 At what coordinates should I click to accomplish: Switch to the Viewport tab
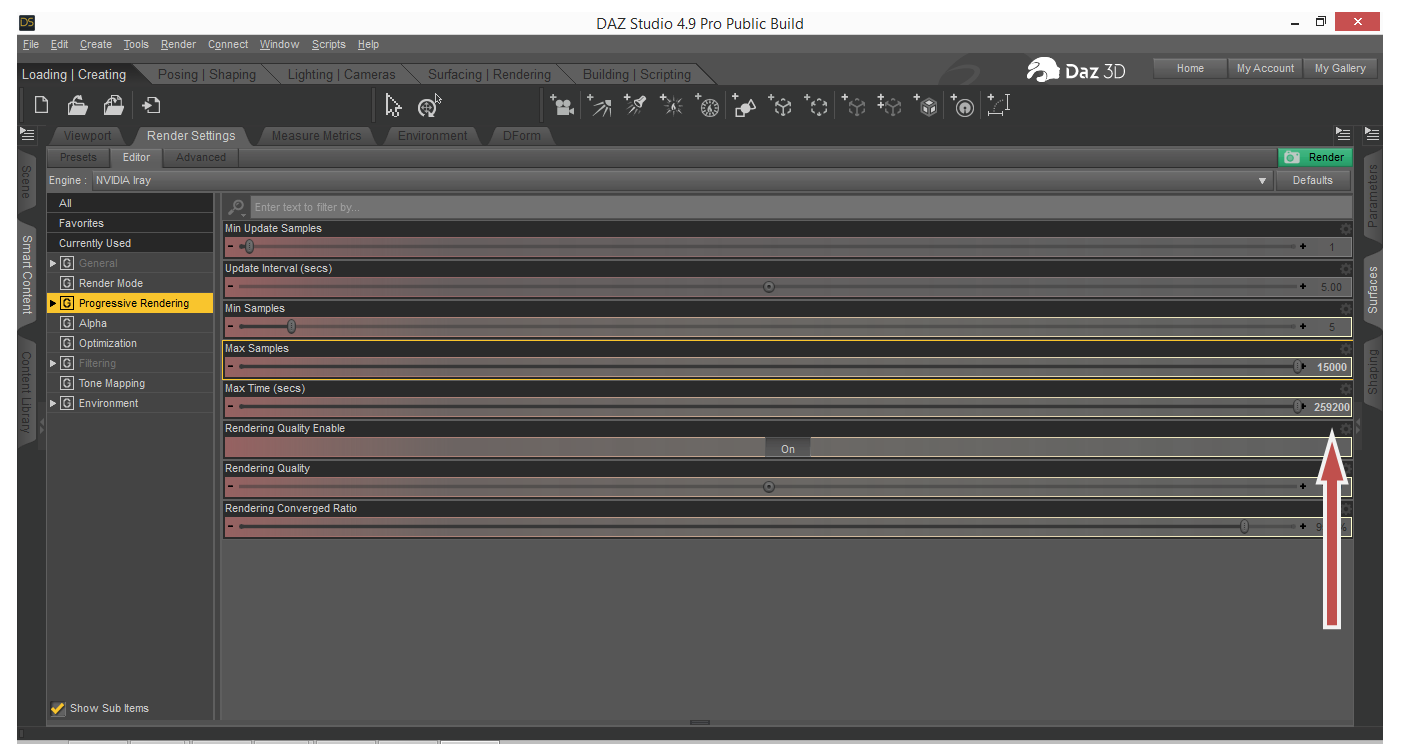[x=88, y=136]
